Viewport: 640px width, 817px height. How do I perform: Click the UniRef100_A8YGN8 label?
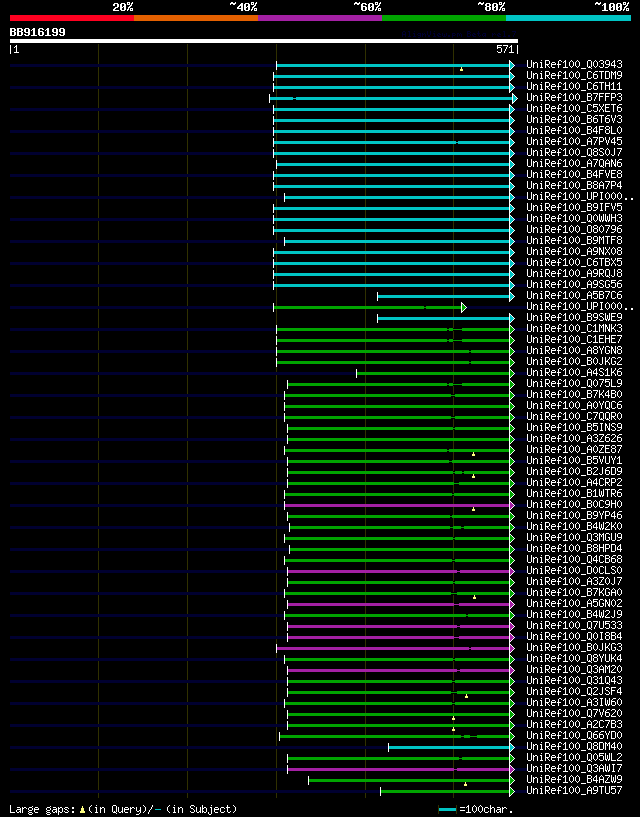click(x=574, y=350)
